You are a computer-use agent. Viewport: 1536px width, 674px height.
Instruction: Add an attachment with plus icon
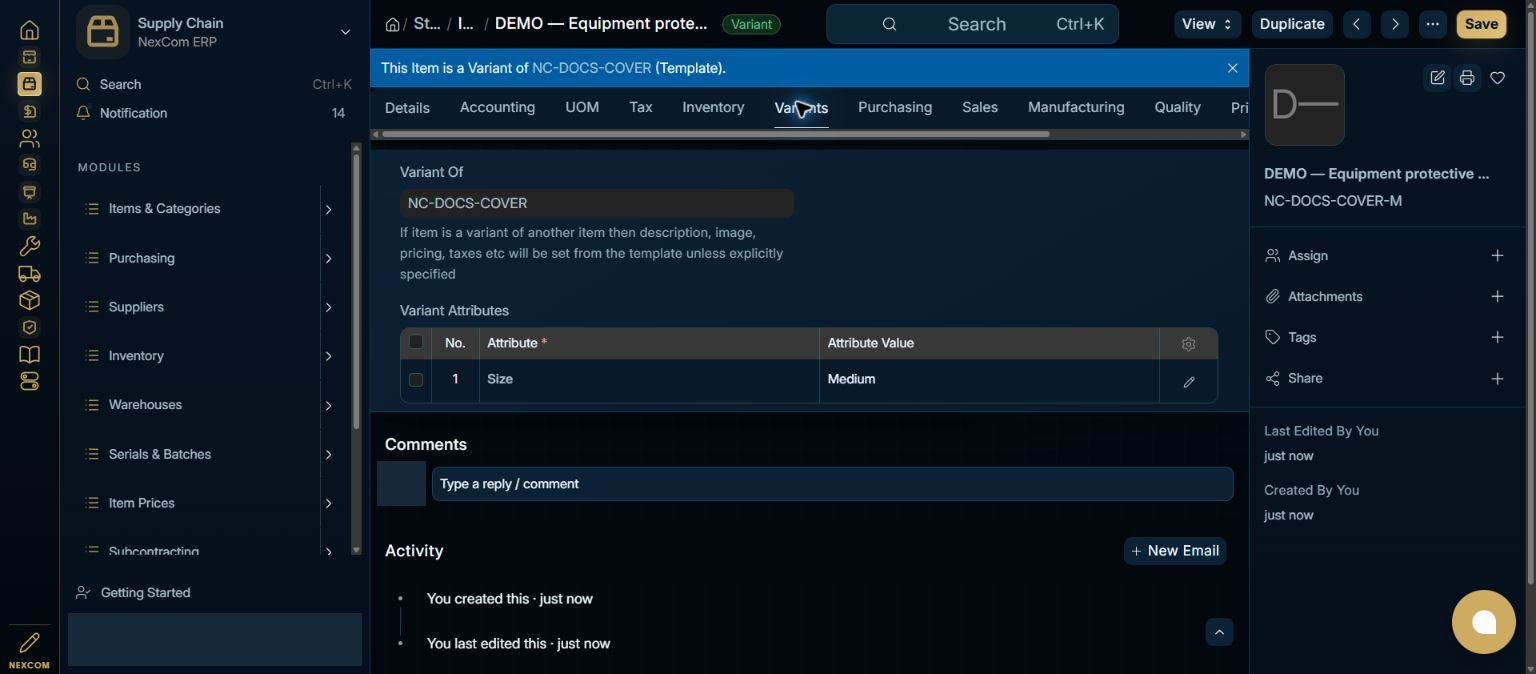[x=1497, y=297]
